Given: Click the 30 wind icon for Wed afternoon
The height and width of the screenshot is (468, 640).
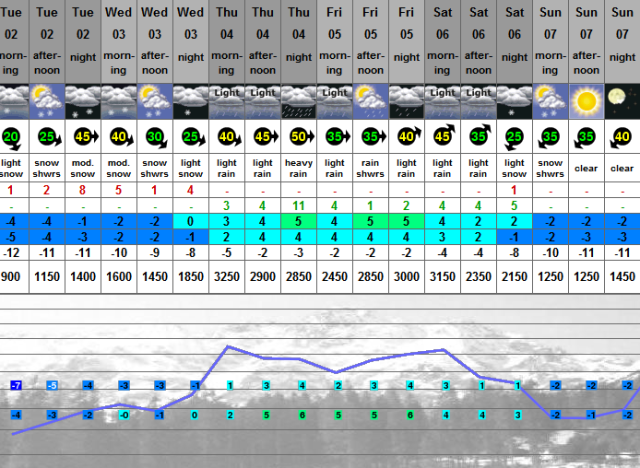Looking at the screenshot, I should pos(156,138).
